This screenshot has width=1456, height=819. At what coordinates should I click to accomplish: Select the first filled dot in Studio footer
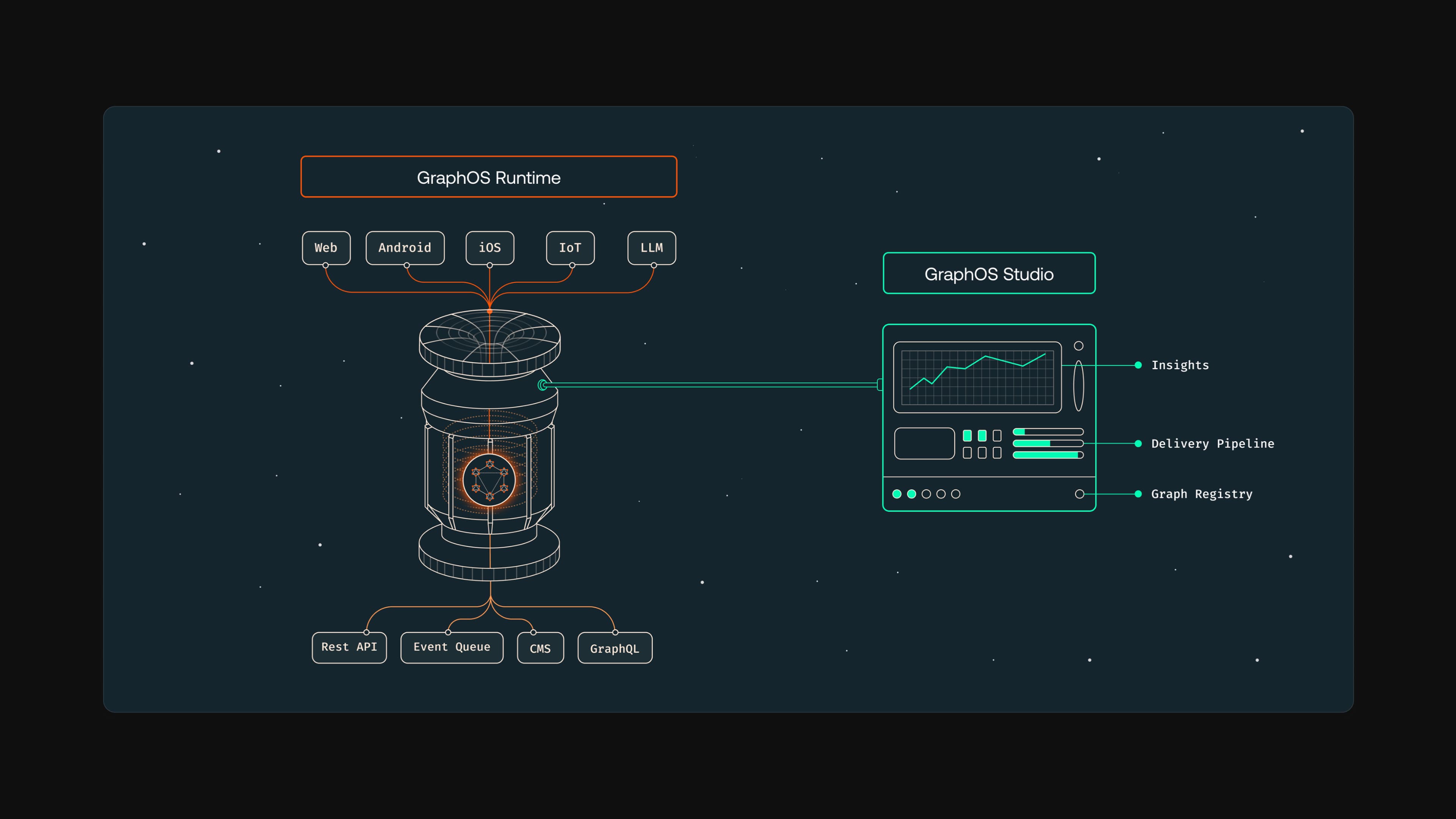897,494
